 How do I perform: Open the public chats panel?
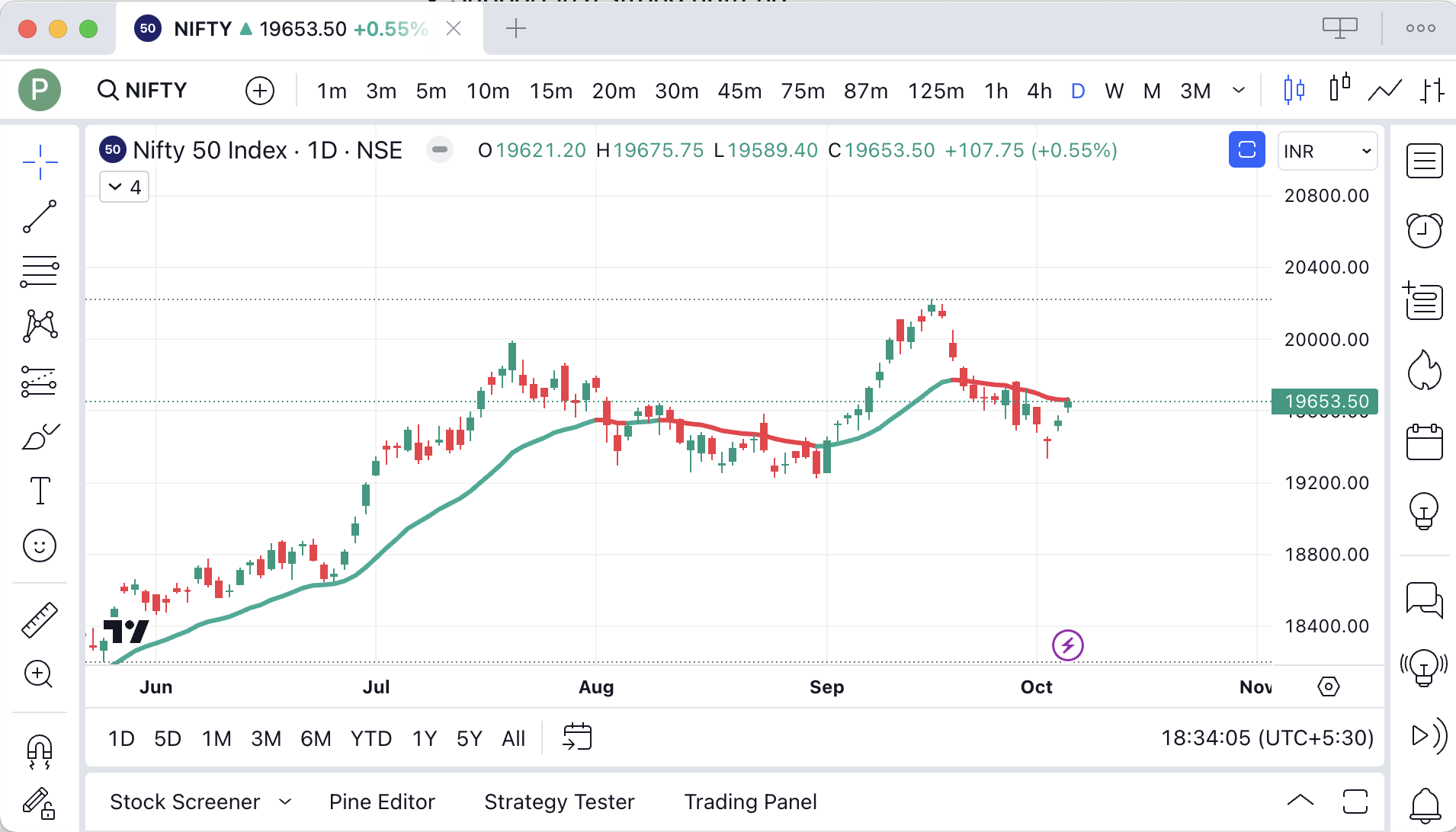click(x=1424, y=600)
